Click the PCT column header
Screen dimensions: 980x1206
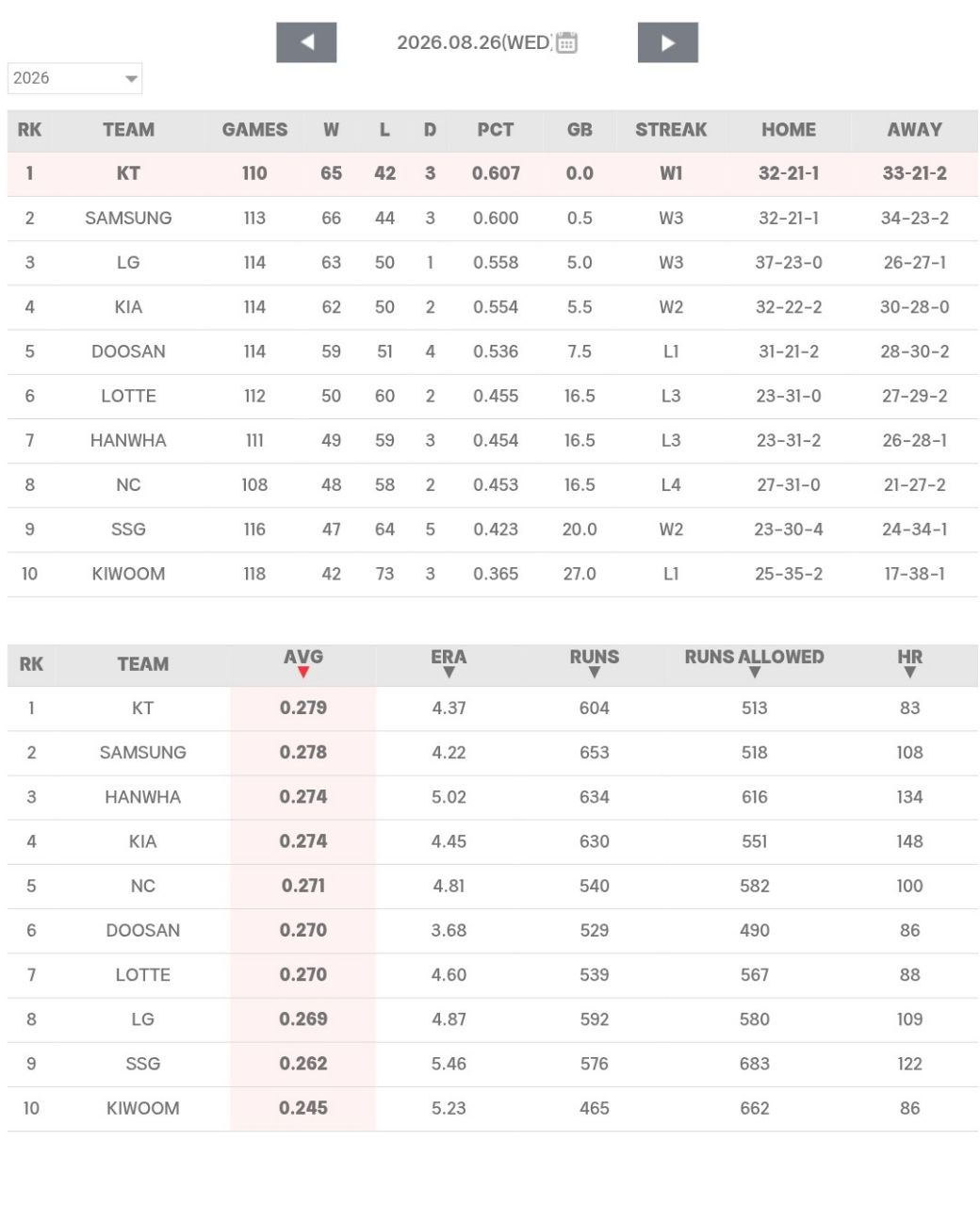click(x=496, y=130)
